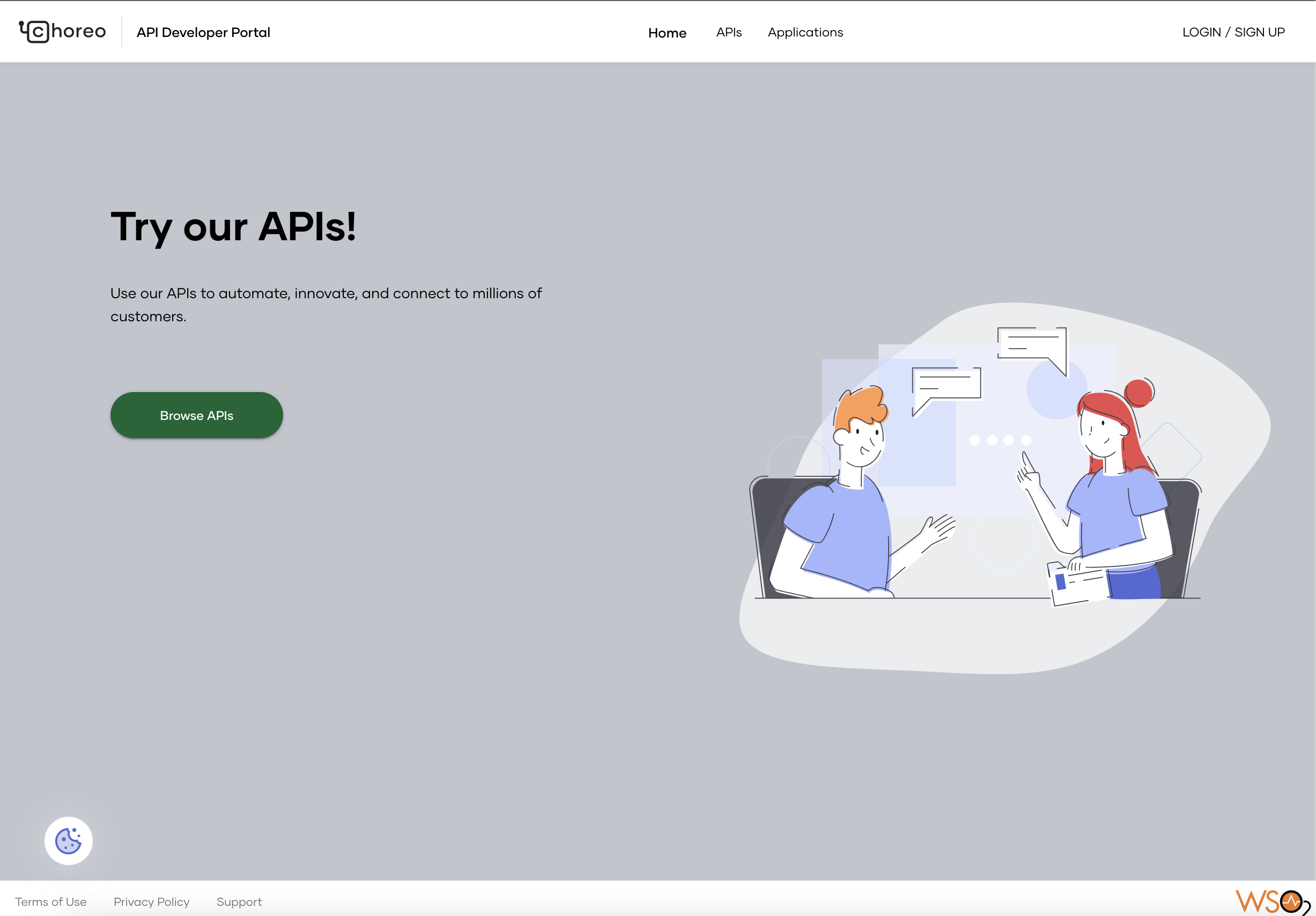
Task: Open the cookie preferences icon
Action: (68, 840)
